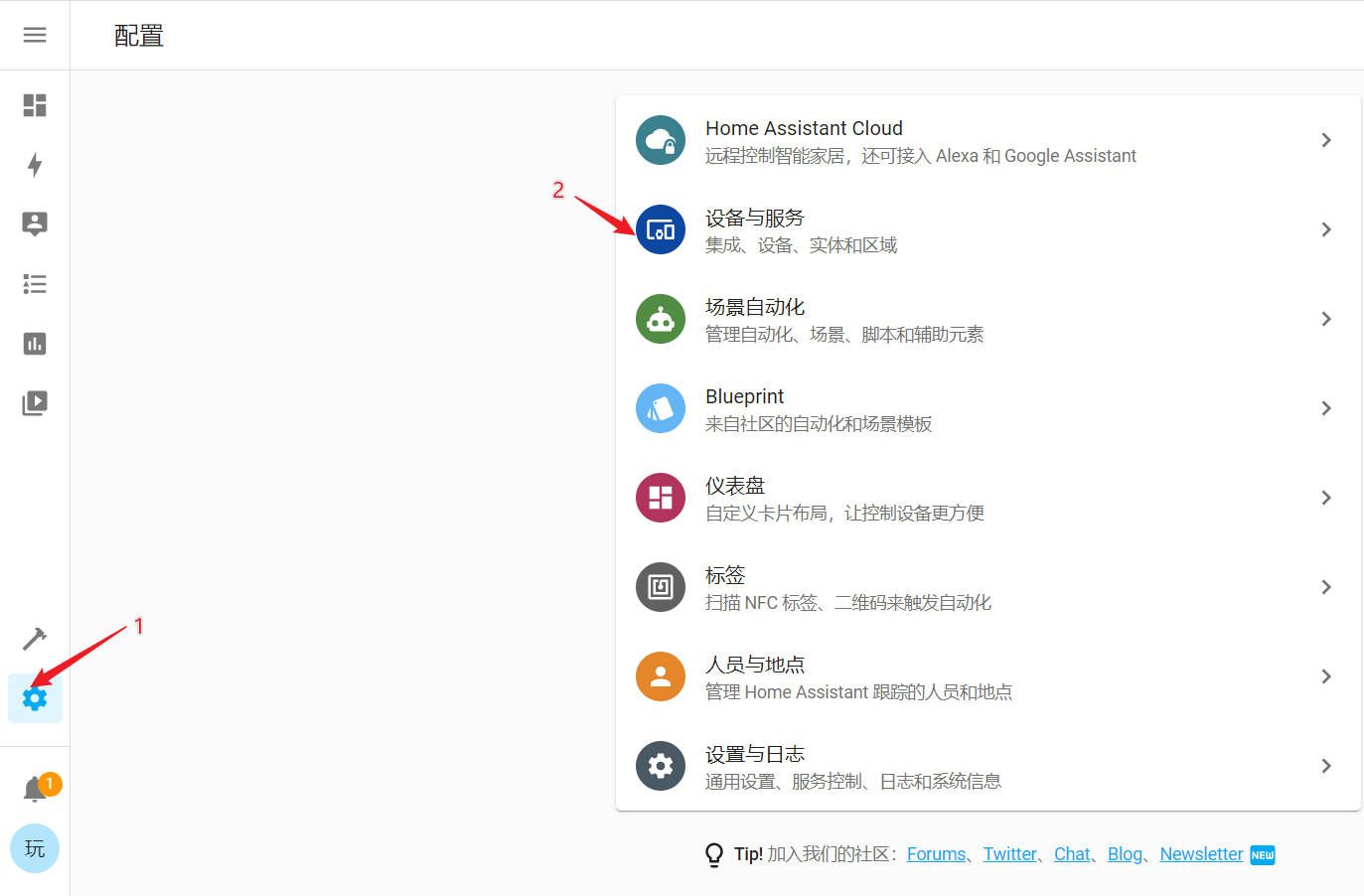Click the Alexa and Google Assistant description

pyautogui.click(x=921, y=156)
